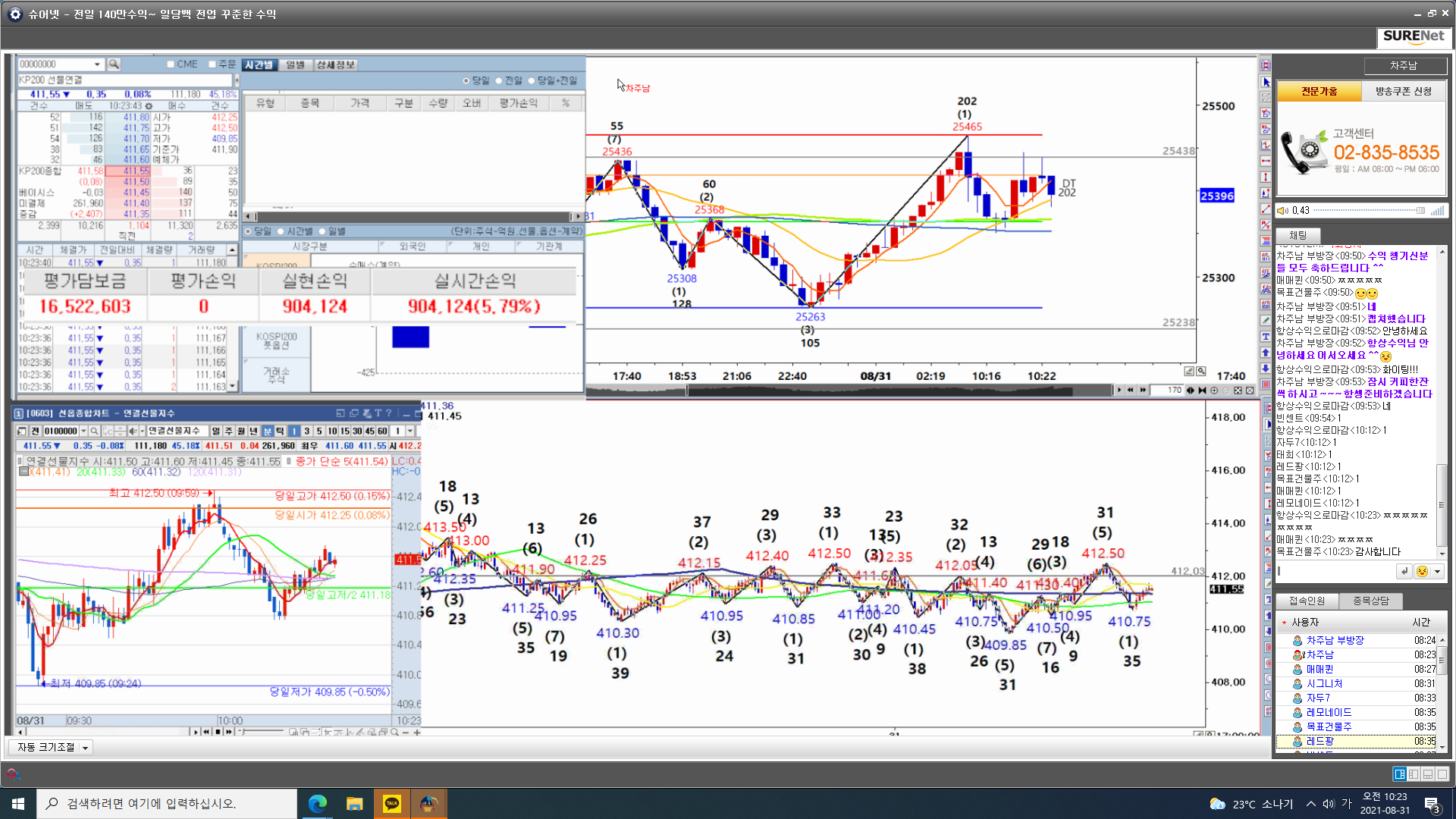
Task: Select the horizontal line drawing tool
Action: 1266,162
